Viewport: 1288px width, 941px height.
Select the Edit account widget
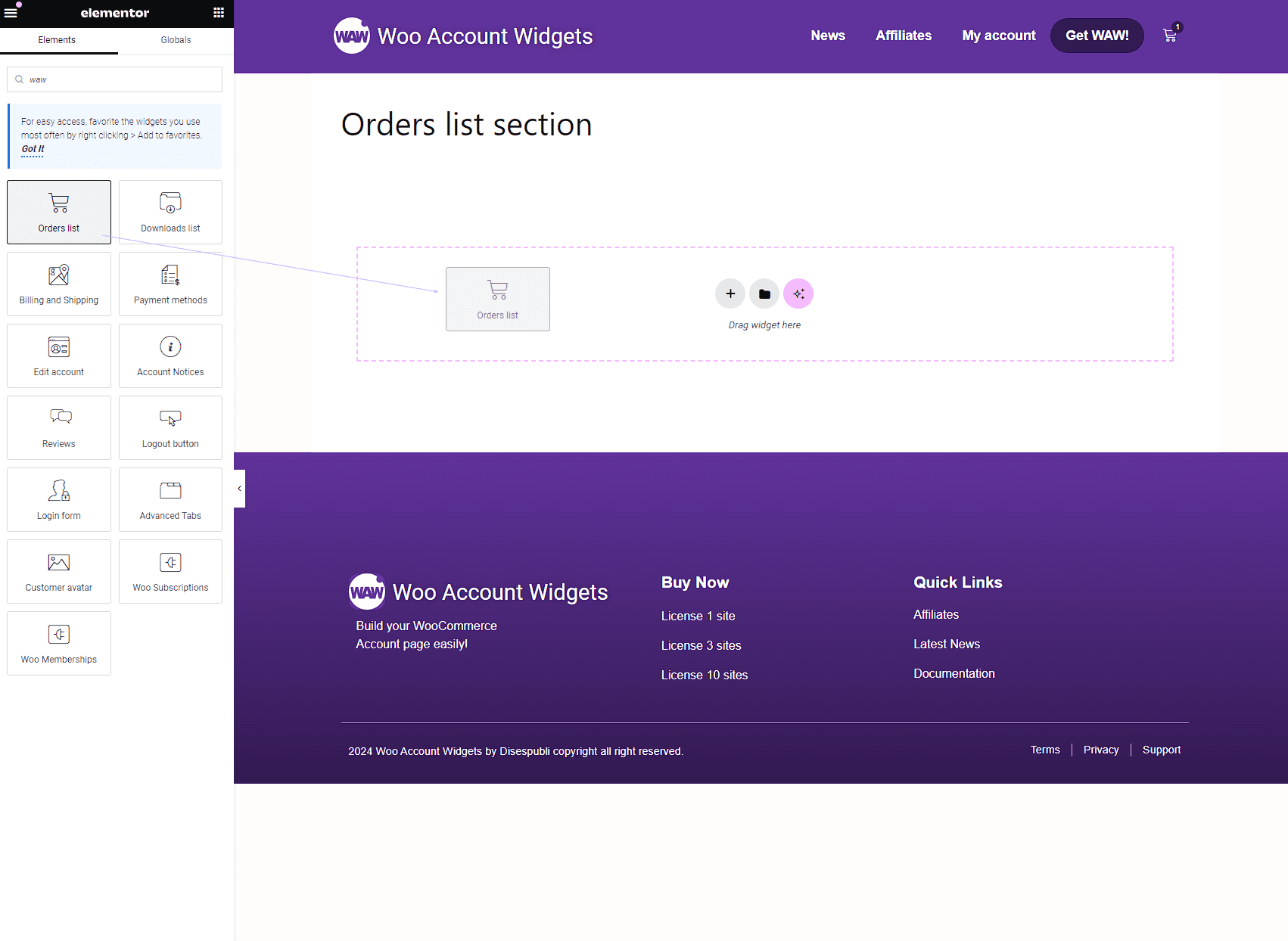coord(59,356)
